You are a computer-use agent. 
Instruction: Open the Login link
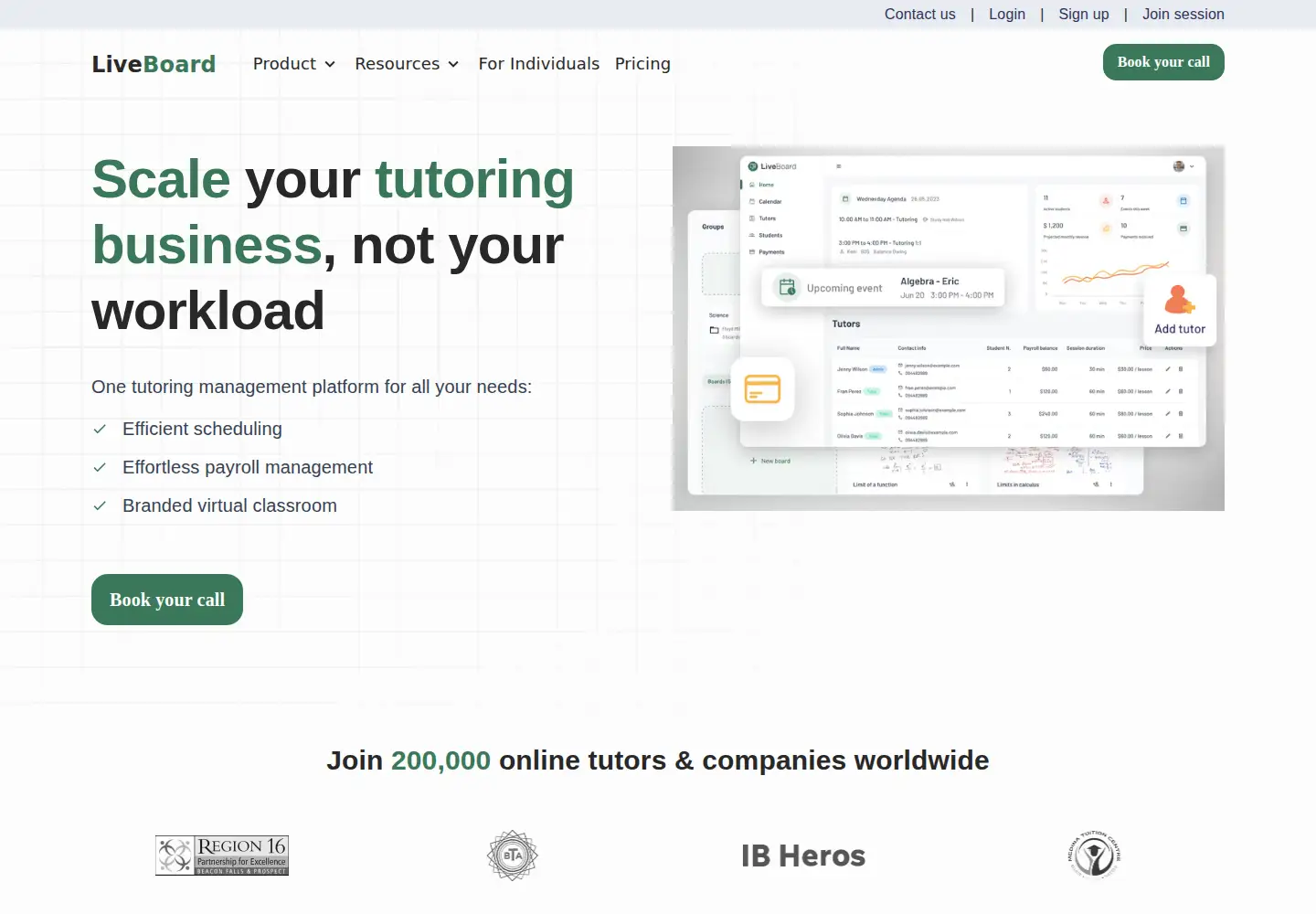1007,15
